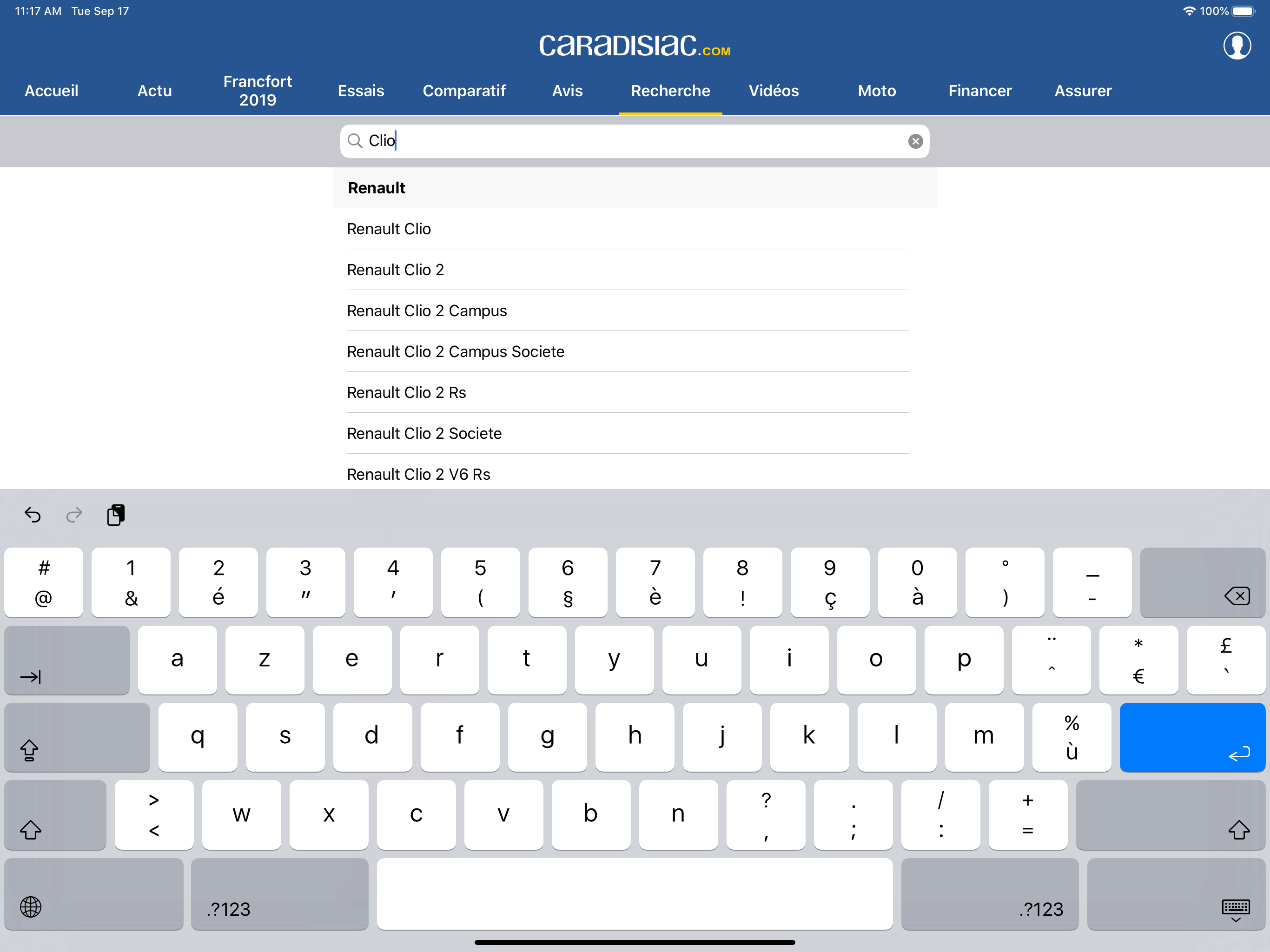Tap the right shift key
The height and width of the screenshot is (952, 1270).
(x=1170, y=815)
